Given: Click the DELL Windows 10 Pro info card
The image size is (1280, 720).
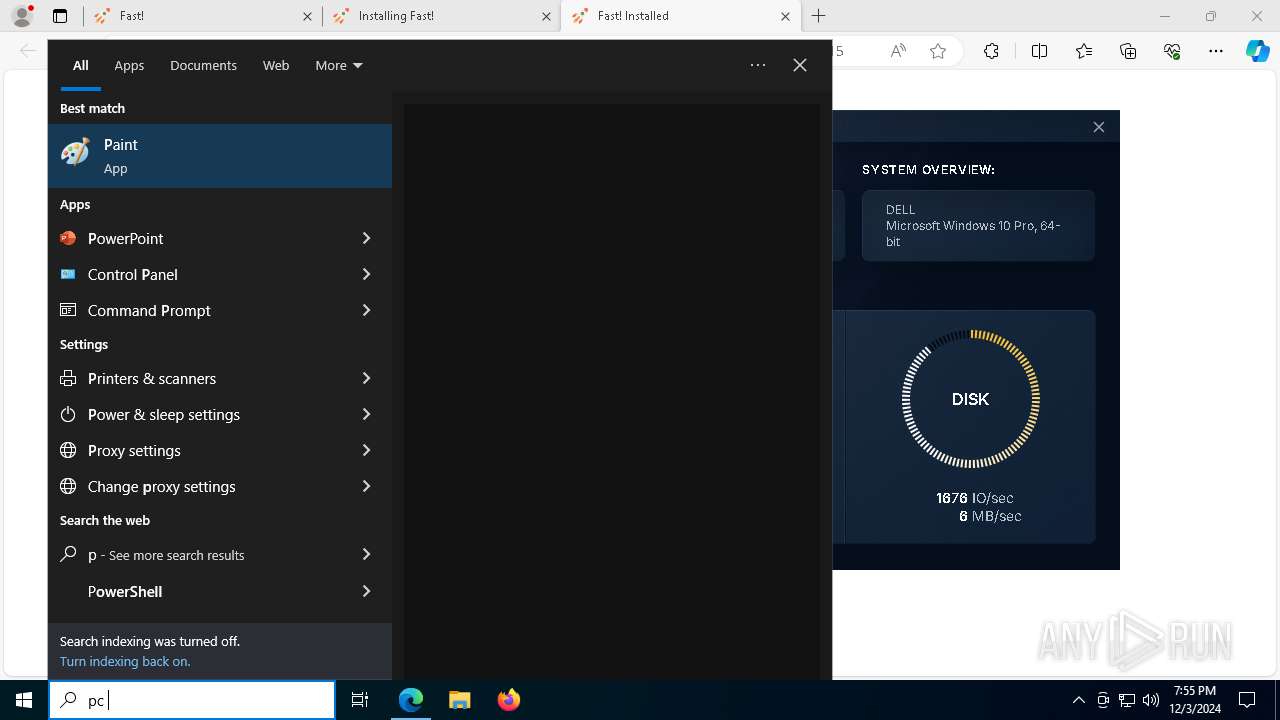Looking at the screenshot, I should click(x=978, y=226).
